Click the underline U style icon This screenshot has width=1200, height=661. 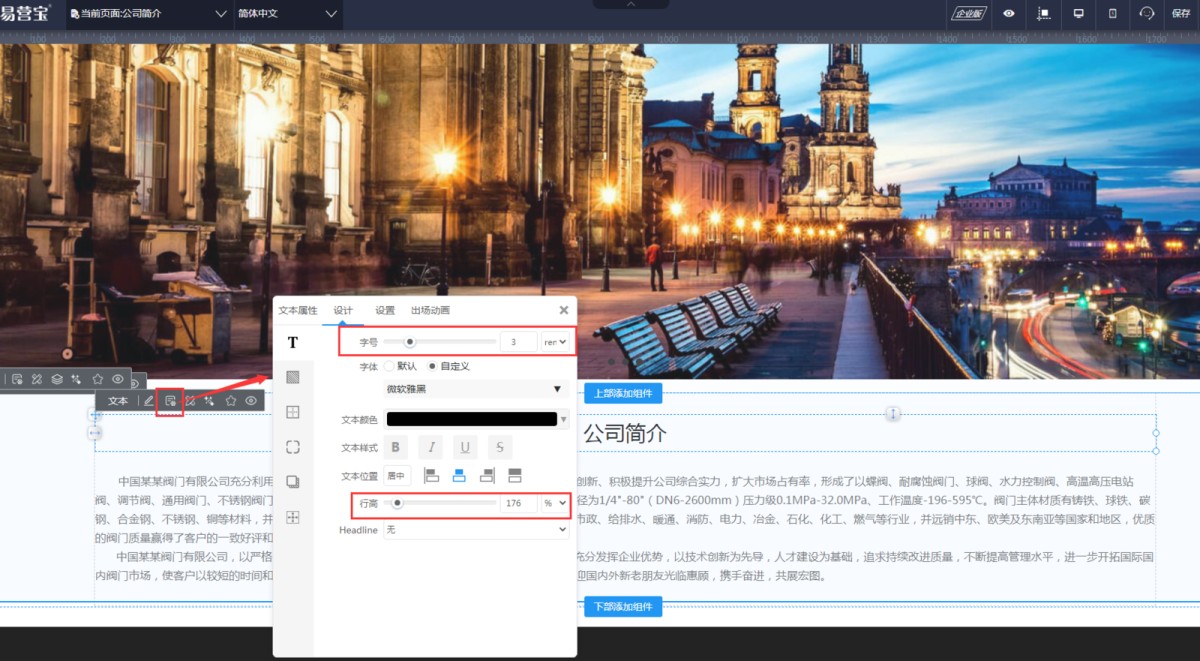click(x=464, y=447)
